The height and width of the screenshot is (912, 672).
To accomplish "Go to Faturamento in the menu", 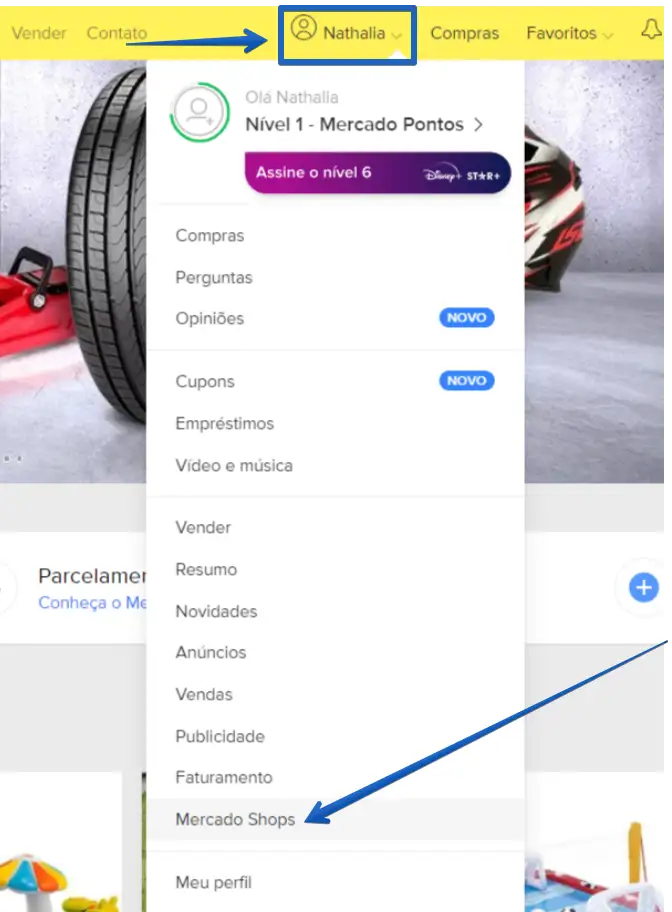I will (x=223, y=778).
